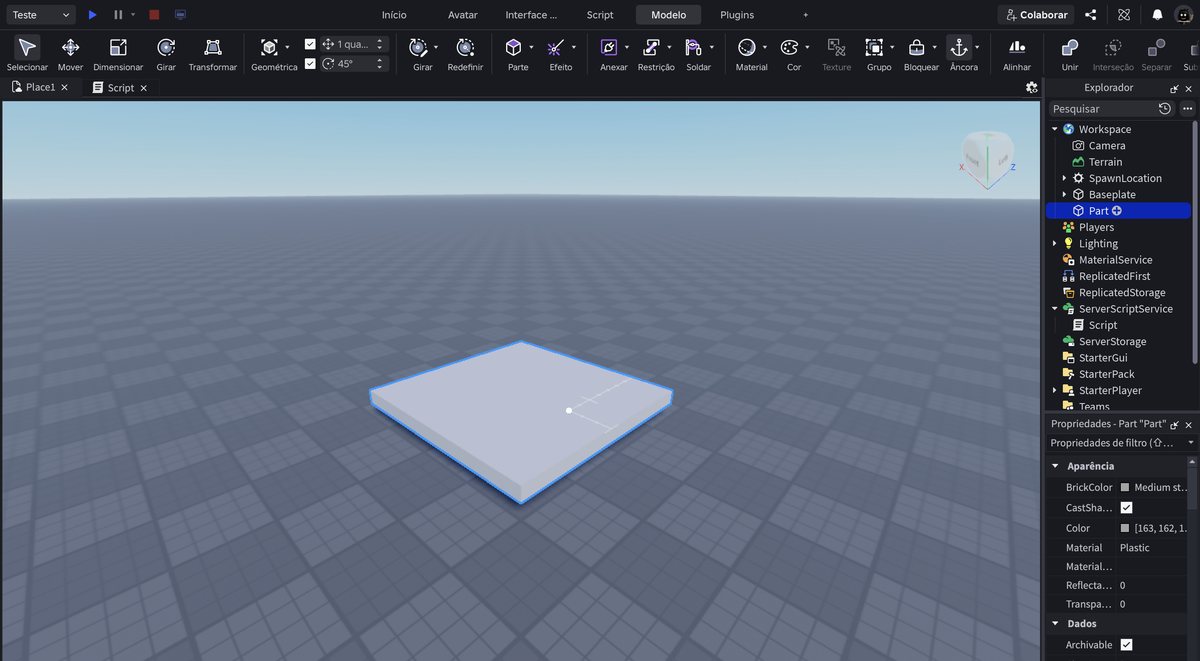Click the plus icon on Part row

coord(1117,211)
